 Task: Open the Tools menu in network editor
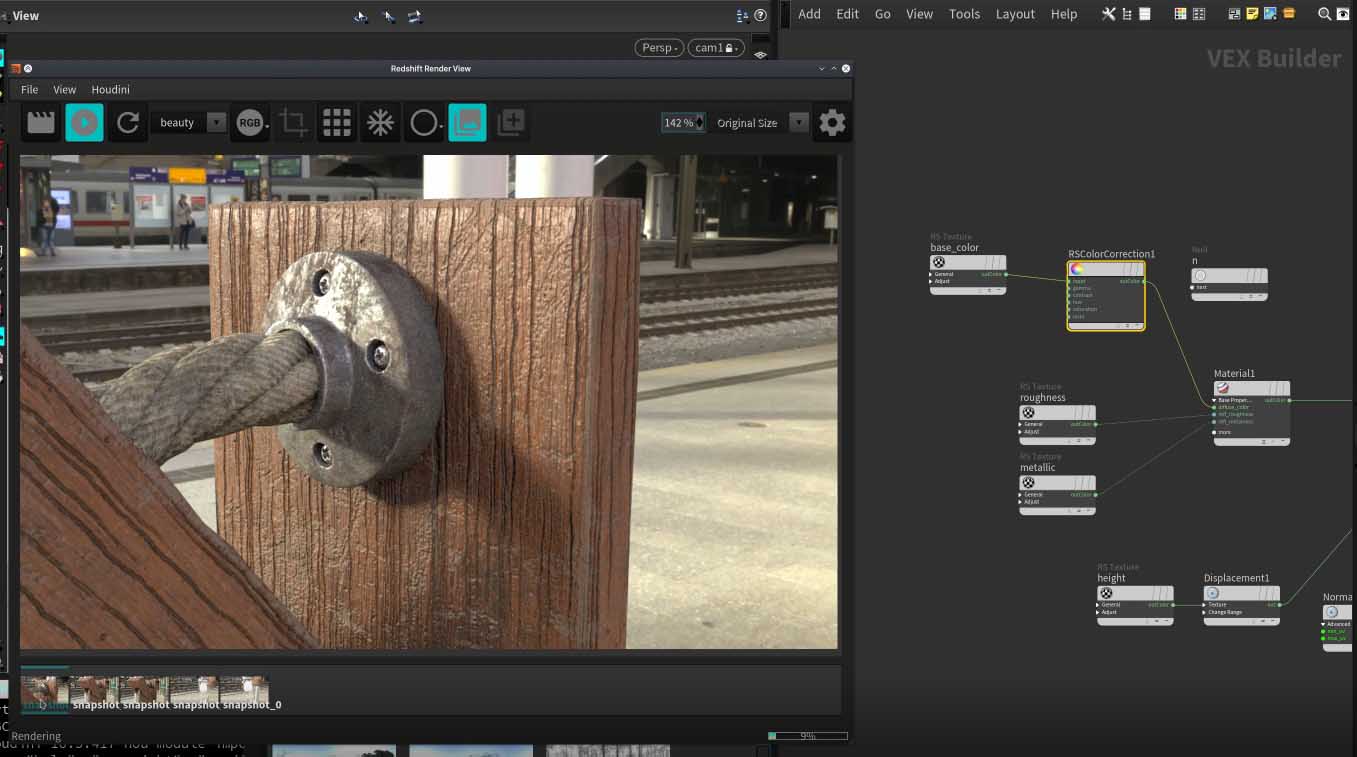964,14
